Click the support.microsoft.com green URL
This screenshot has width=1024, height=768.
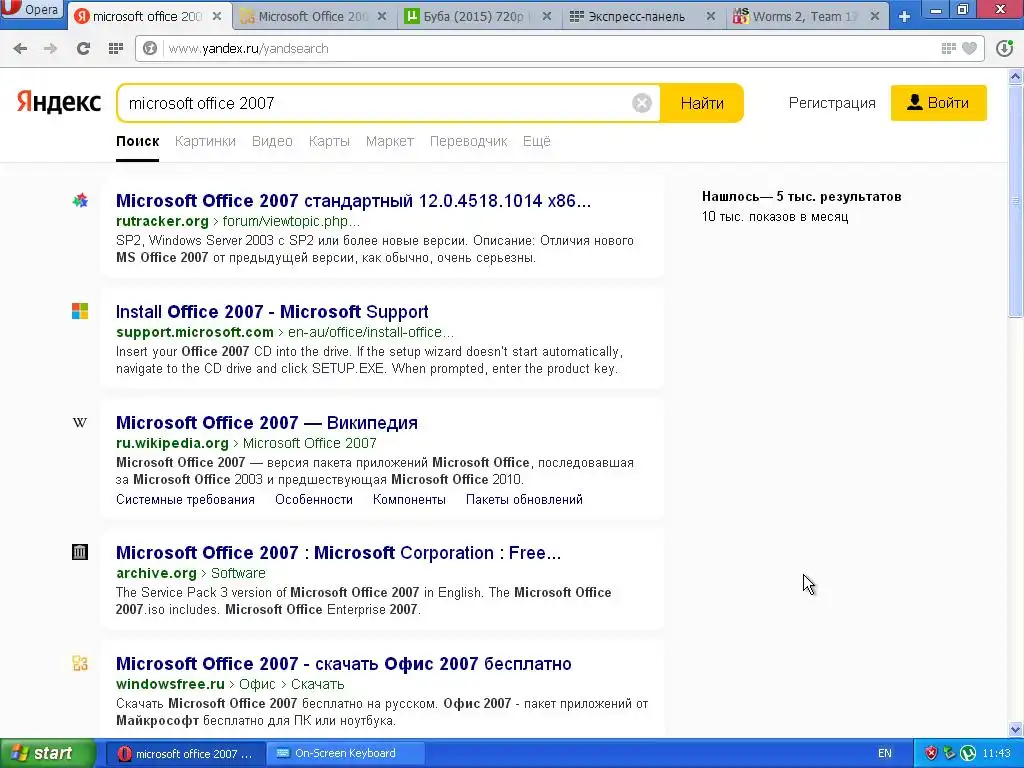pyautogui.click(x=195, y=332)
